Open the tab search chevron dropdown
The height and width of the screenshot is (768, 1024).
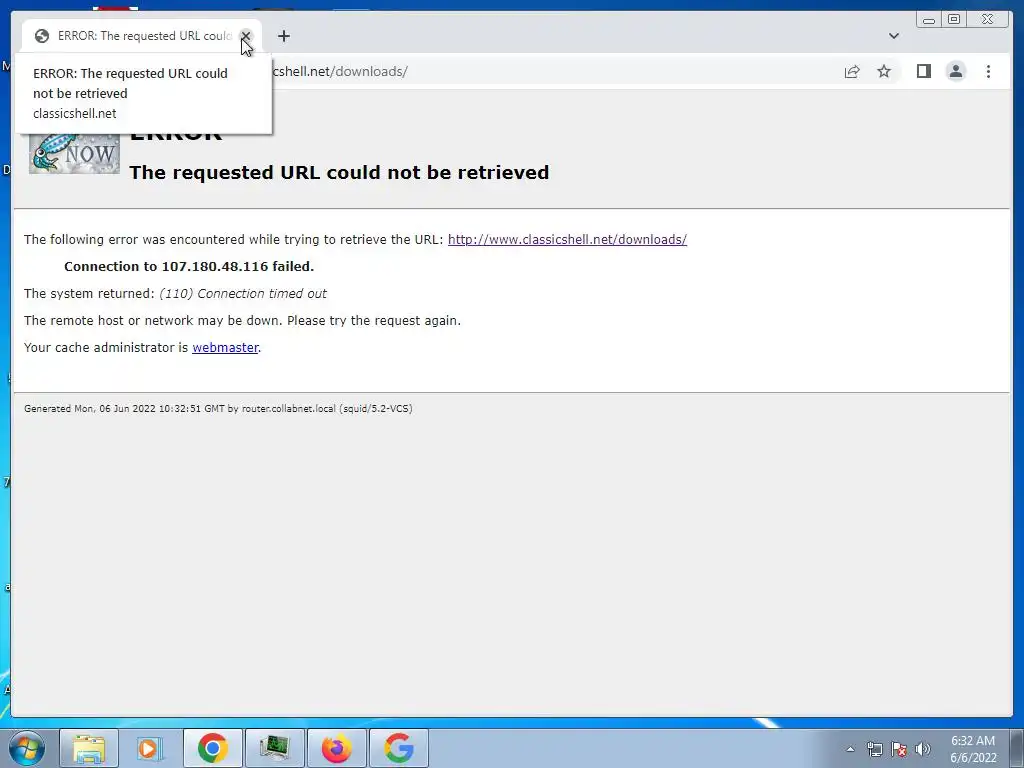coord(893,36)
